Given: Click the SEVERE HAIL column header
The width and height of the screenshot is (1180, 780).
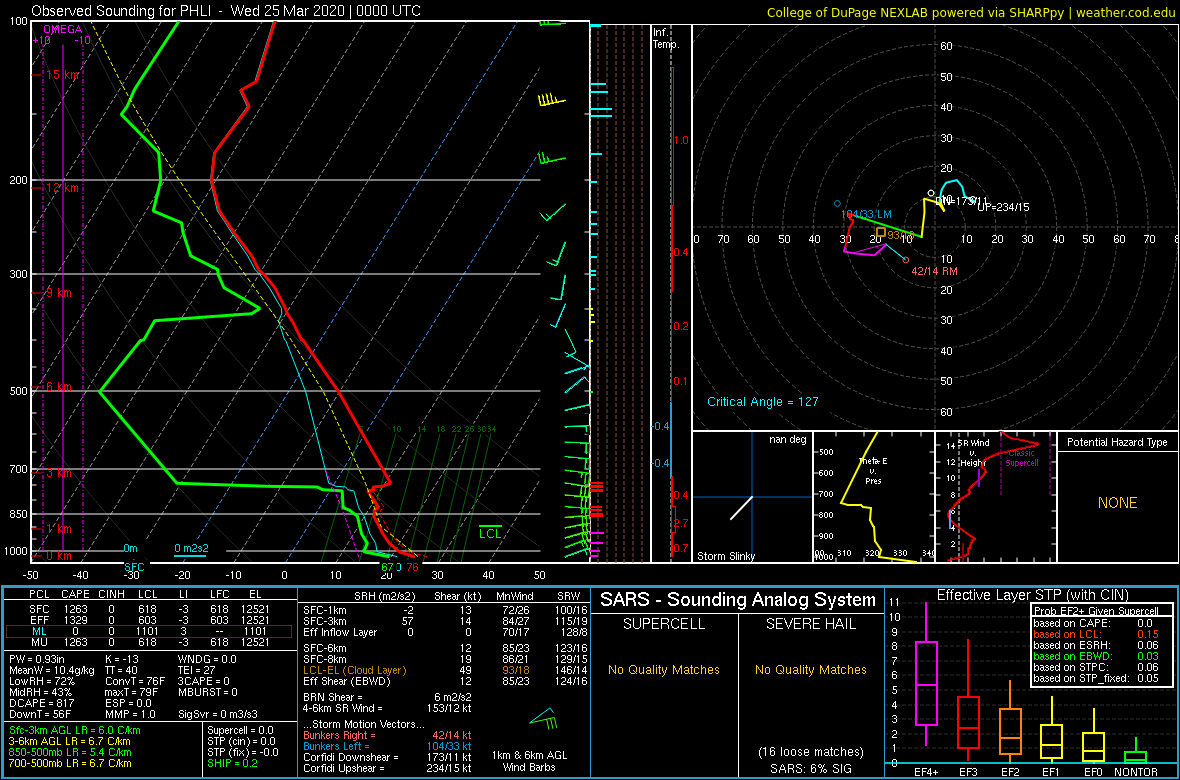Looking at the screenshot, I should point(810,625).
